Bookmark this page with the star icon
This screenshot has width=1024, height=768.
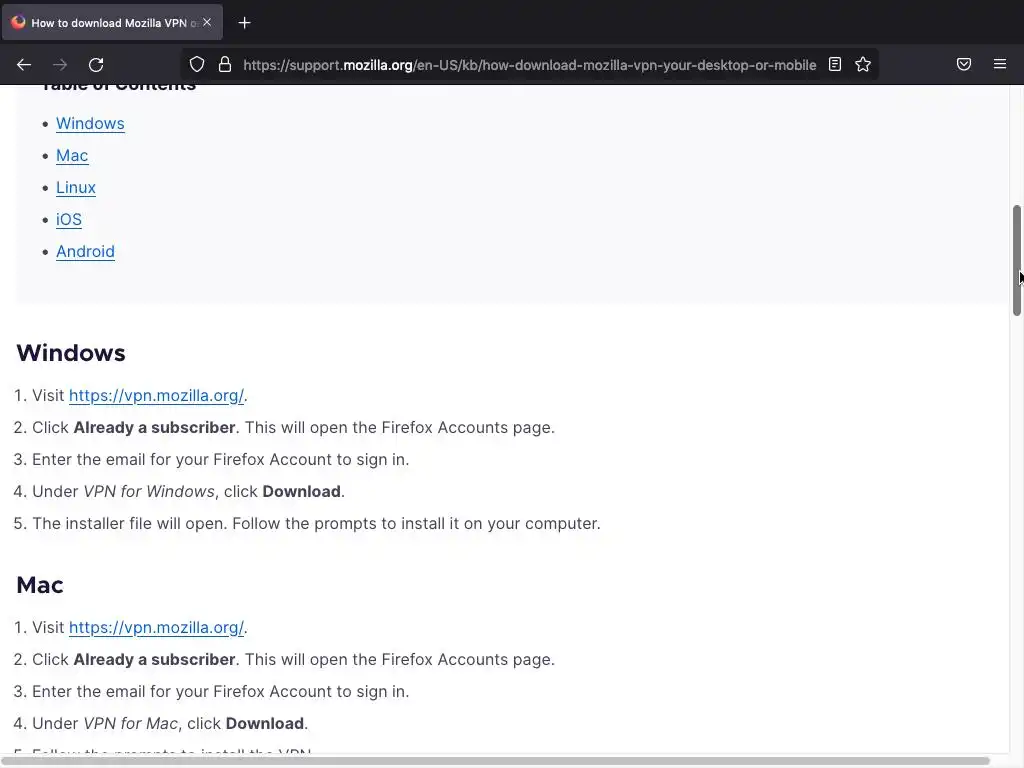click(x=863, y=64)
